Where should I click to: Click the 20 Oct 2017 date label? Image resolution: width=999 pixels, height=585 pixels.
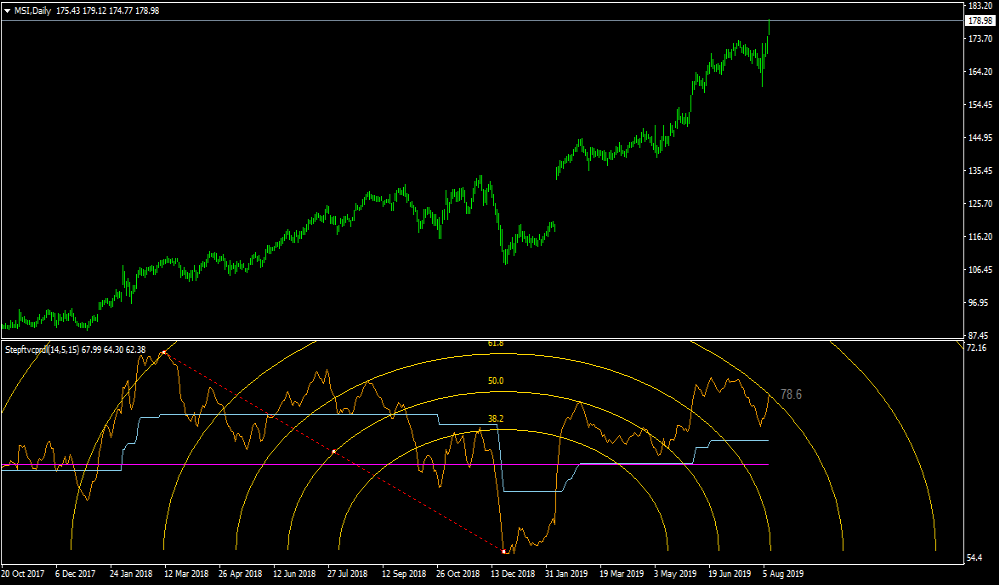pyautogui.click(x=24, y=575)
